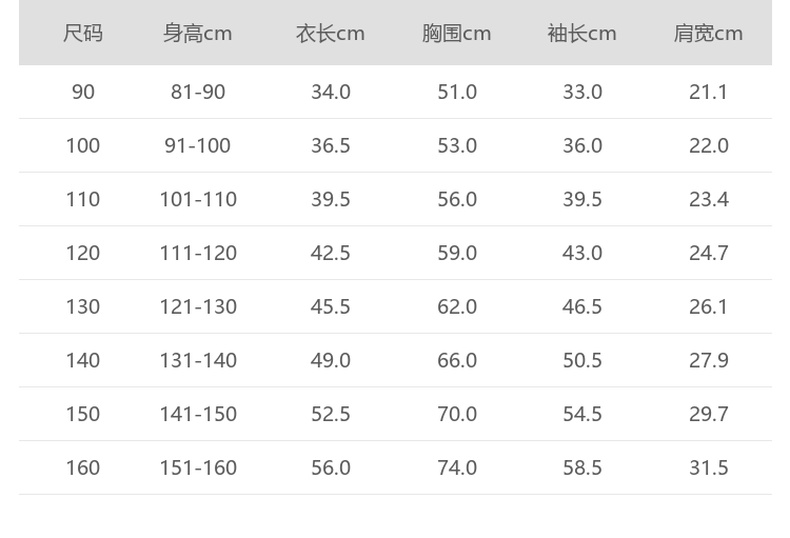The width and height of the screenshot is (790, 538).
Task: Click the 胸围cm column header
Action: 456,33
